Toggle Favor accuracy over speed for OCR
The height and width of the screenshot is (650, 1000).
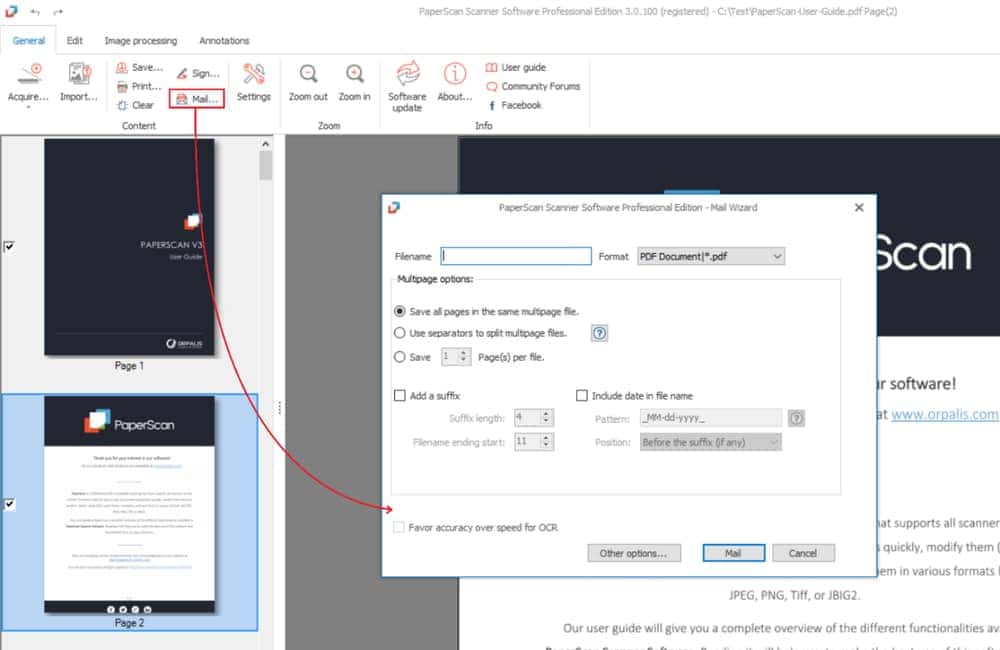coord(399,528)
